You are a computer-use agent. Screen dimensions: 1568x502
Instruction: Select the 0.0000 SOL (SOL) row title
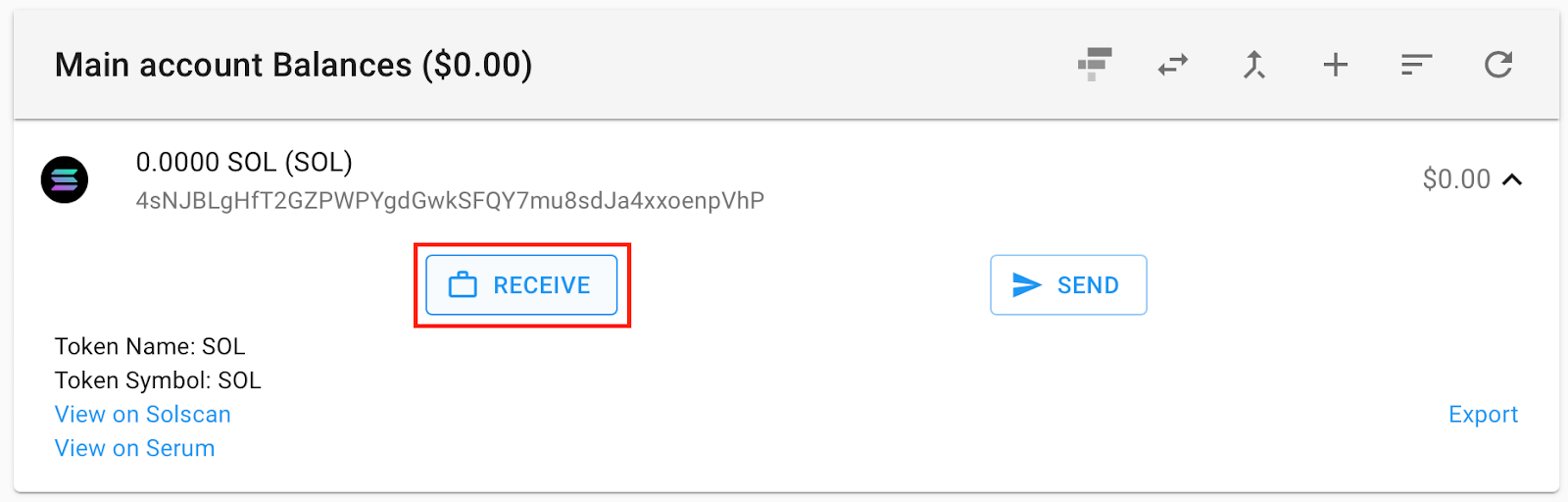pos(244,162)
